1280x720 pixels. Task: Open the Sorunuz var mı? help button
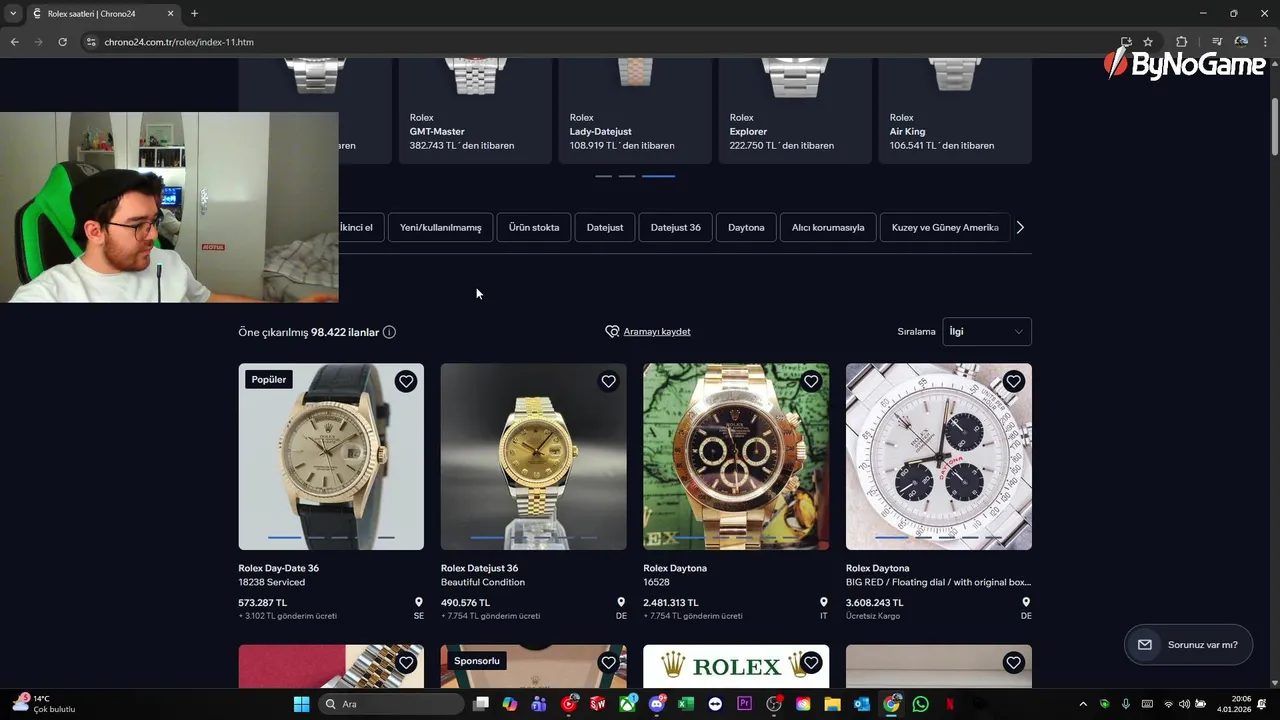(1189, 645)
